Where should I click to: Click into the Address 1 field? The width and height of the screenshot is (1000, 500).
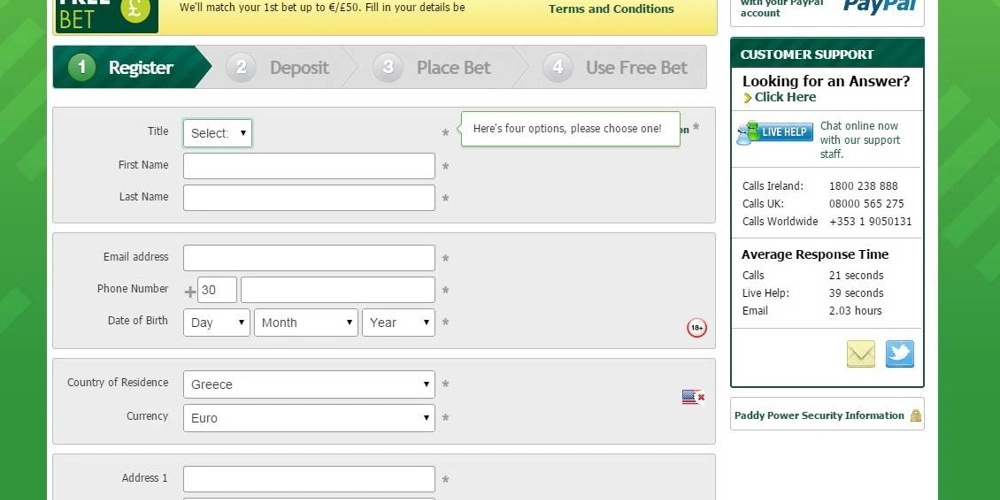(309, 479)
